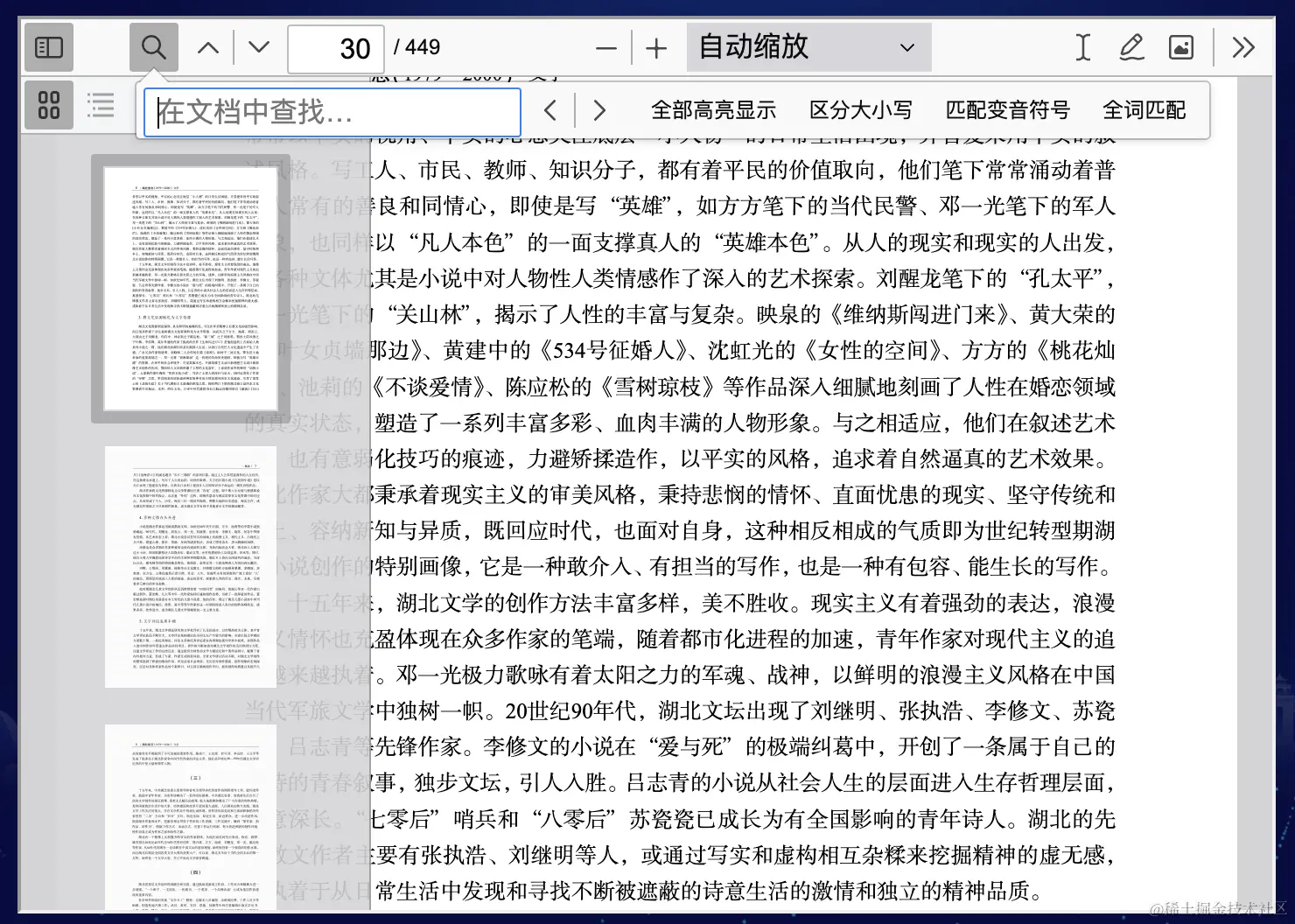The image size is (1295, 924).
Task: Go to next search match with right chevron
Action: tap(599, 109)
